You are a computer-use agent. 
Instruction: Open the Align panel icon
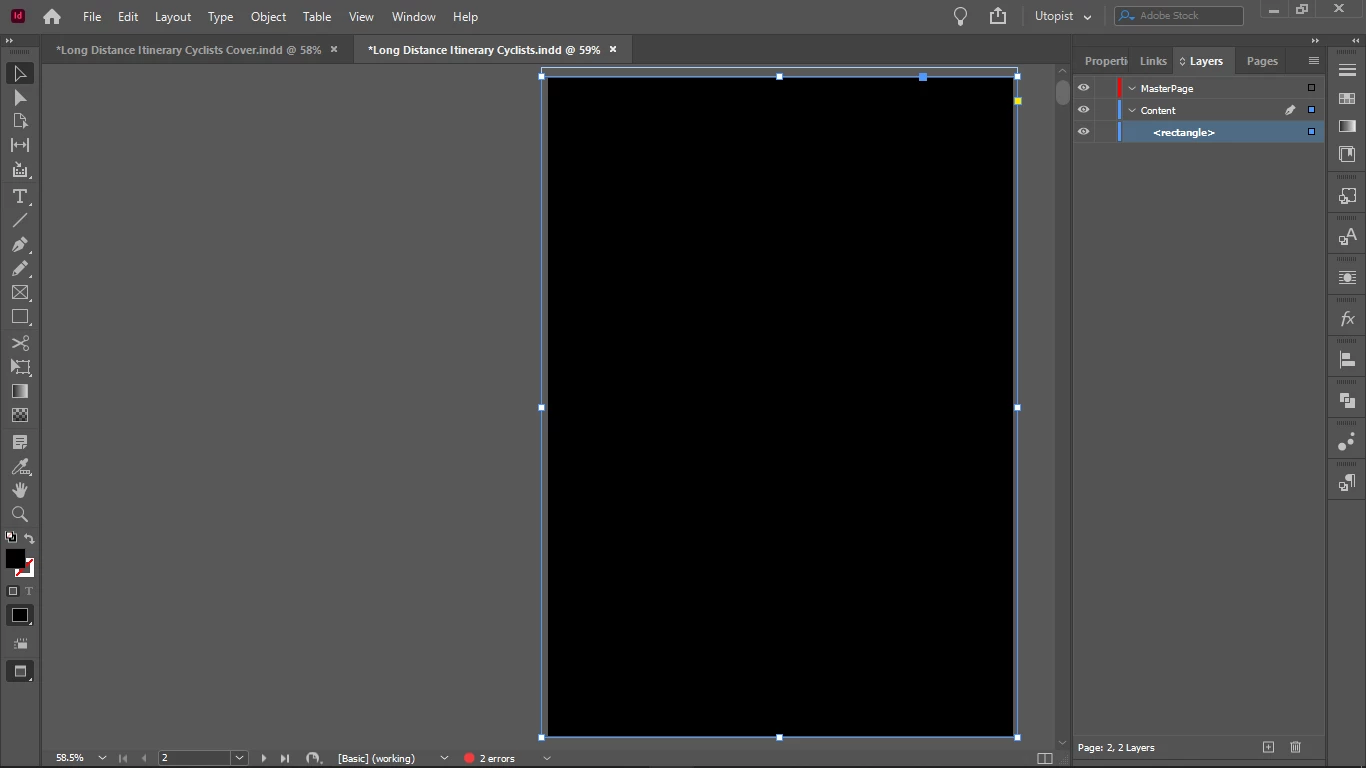pyautogui.click(x=1347, y=360)
